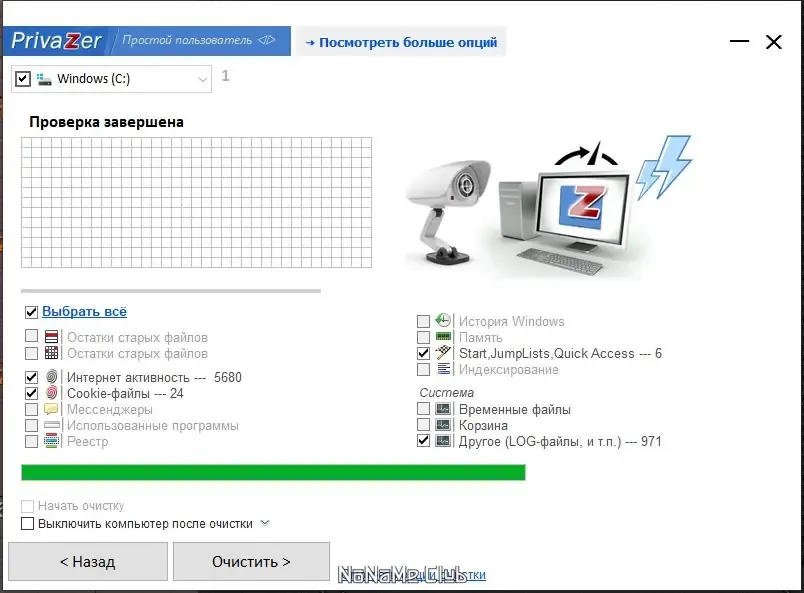
Task: Click the Windows (C:) drive icon
Action: pyautogui.click(x=44, y=79)
